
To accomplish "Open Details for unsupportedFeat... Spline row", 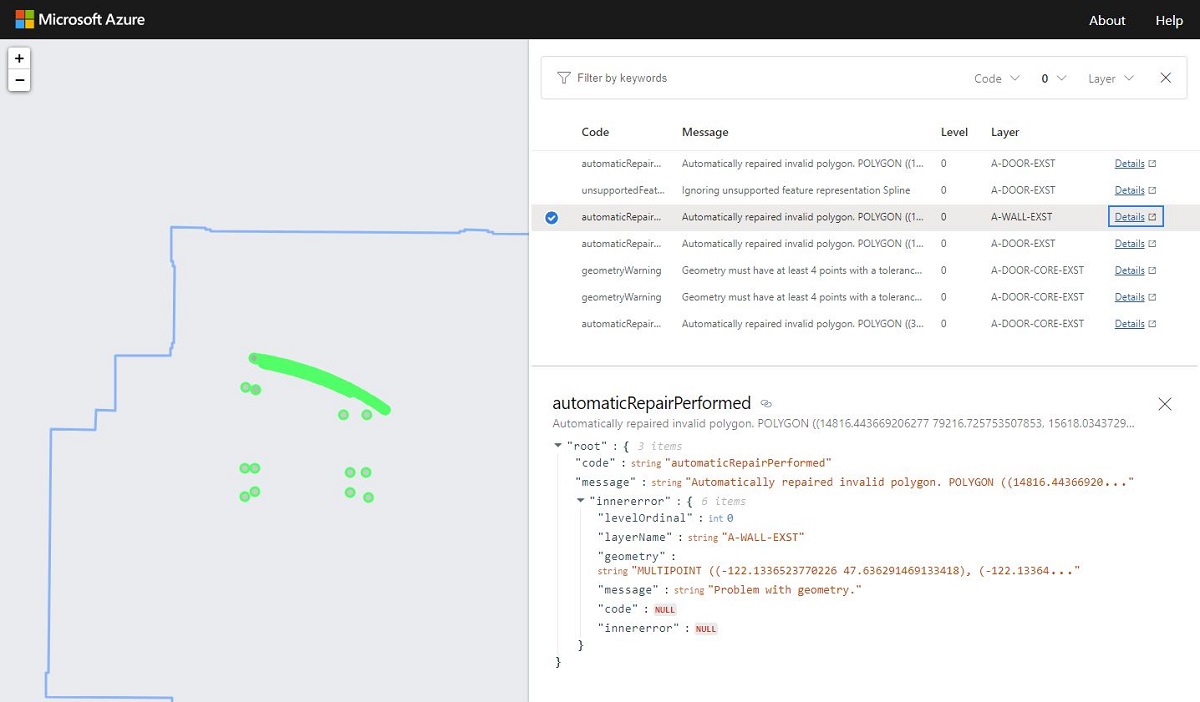I will click(x=1135, y=190).
